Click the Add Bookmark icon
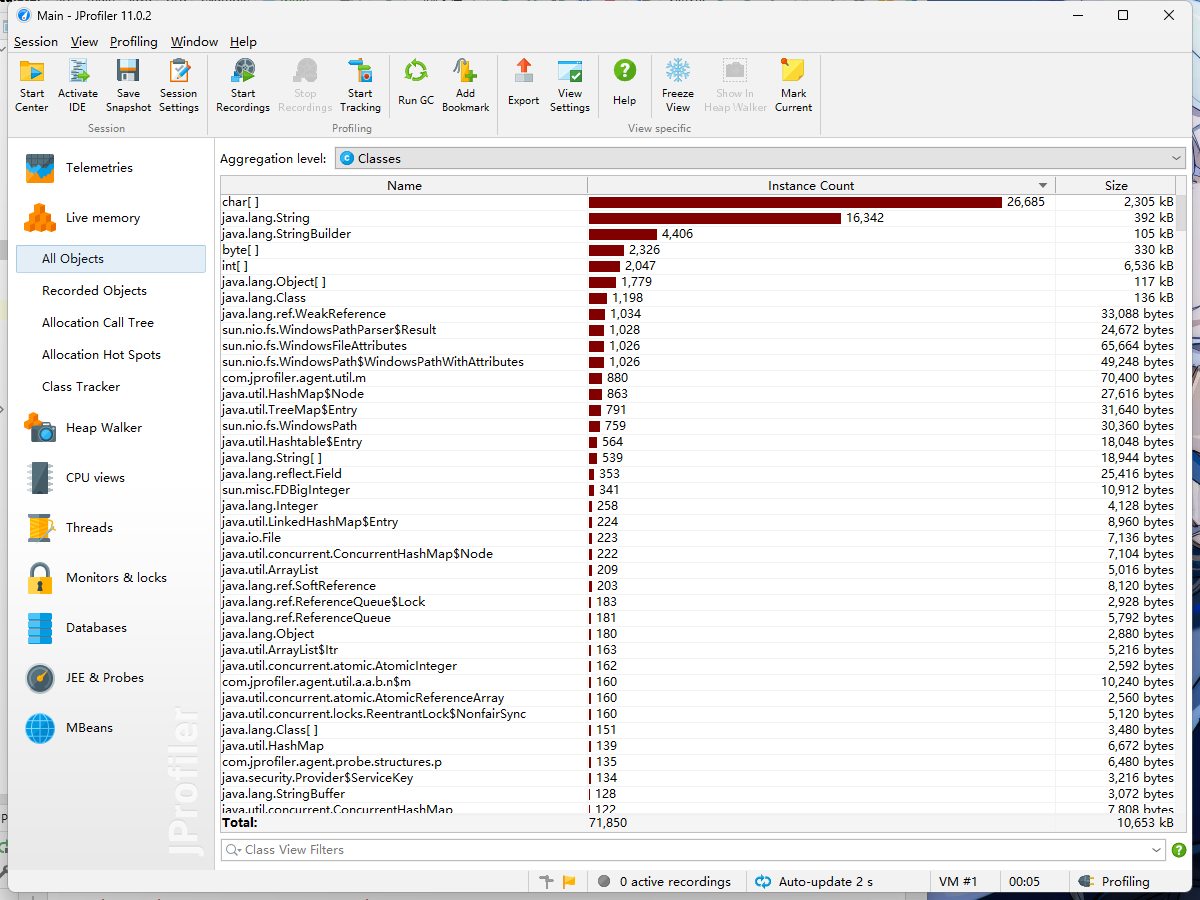 (466, 85)
